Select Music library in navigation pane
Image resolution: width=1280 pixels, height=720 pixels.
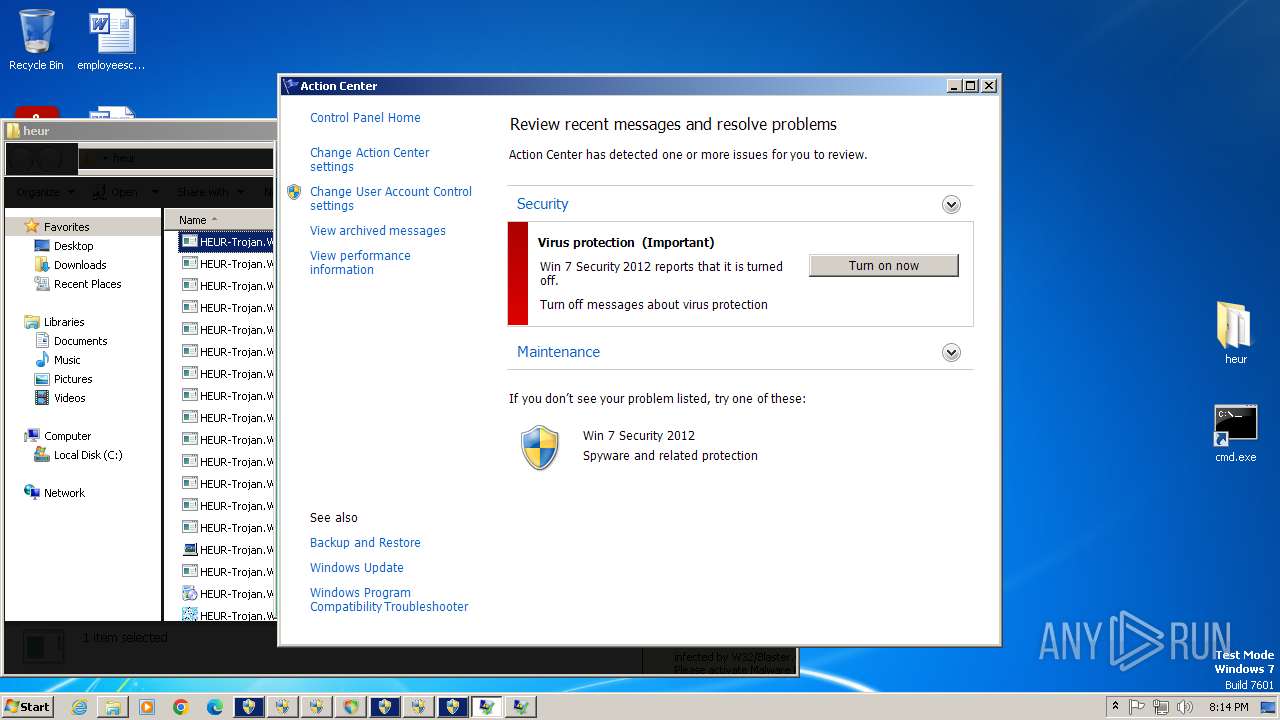[67, 360]
